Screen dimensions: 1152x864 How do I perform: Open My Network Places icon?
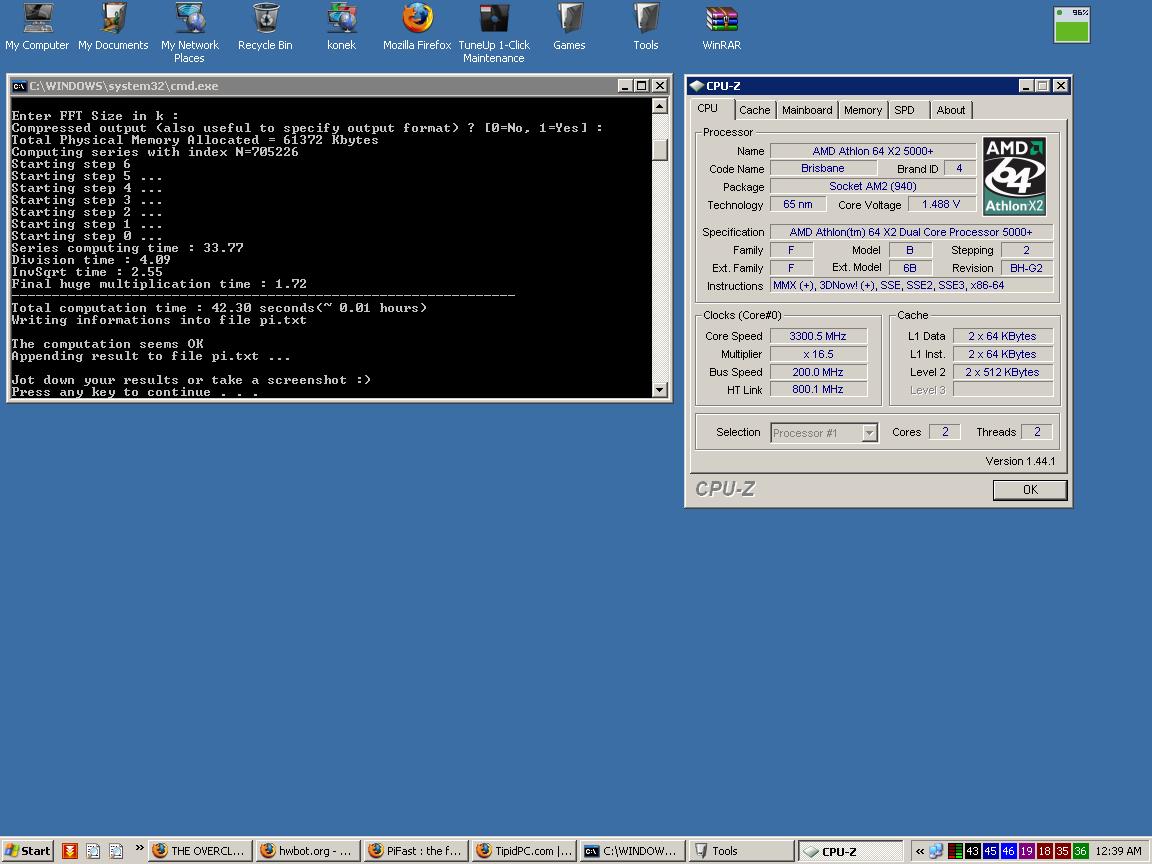[x=190, y=33]
